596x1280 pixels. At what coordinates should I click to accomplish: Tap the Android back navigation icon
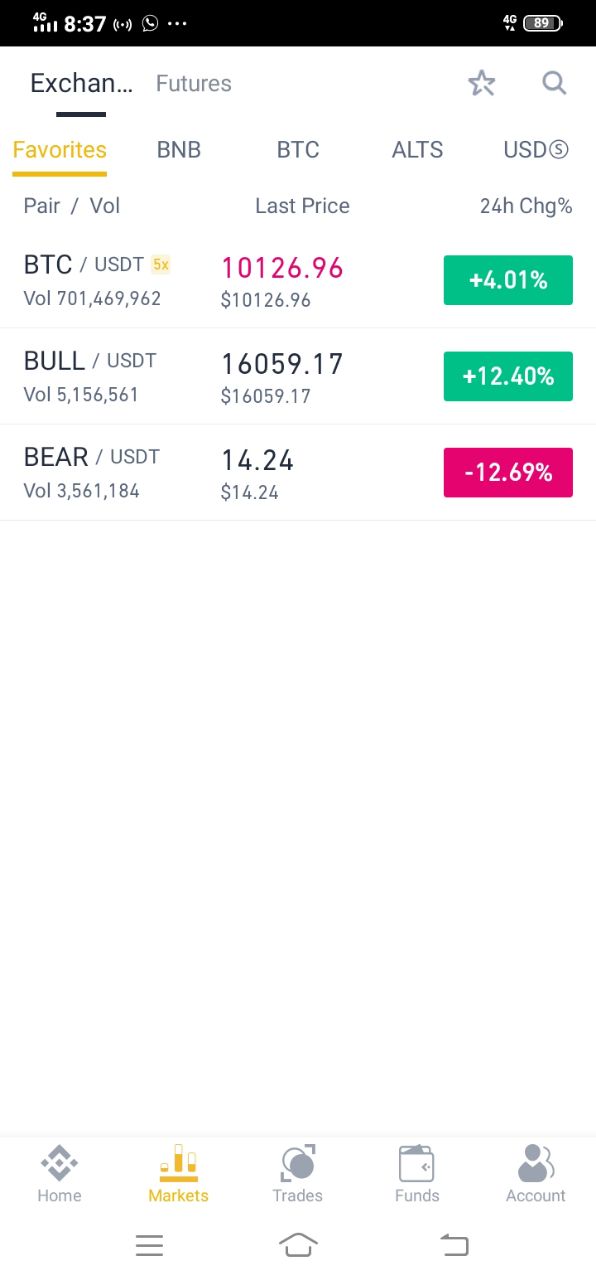[454, 1245]
